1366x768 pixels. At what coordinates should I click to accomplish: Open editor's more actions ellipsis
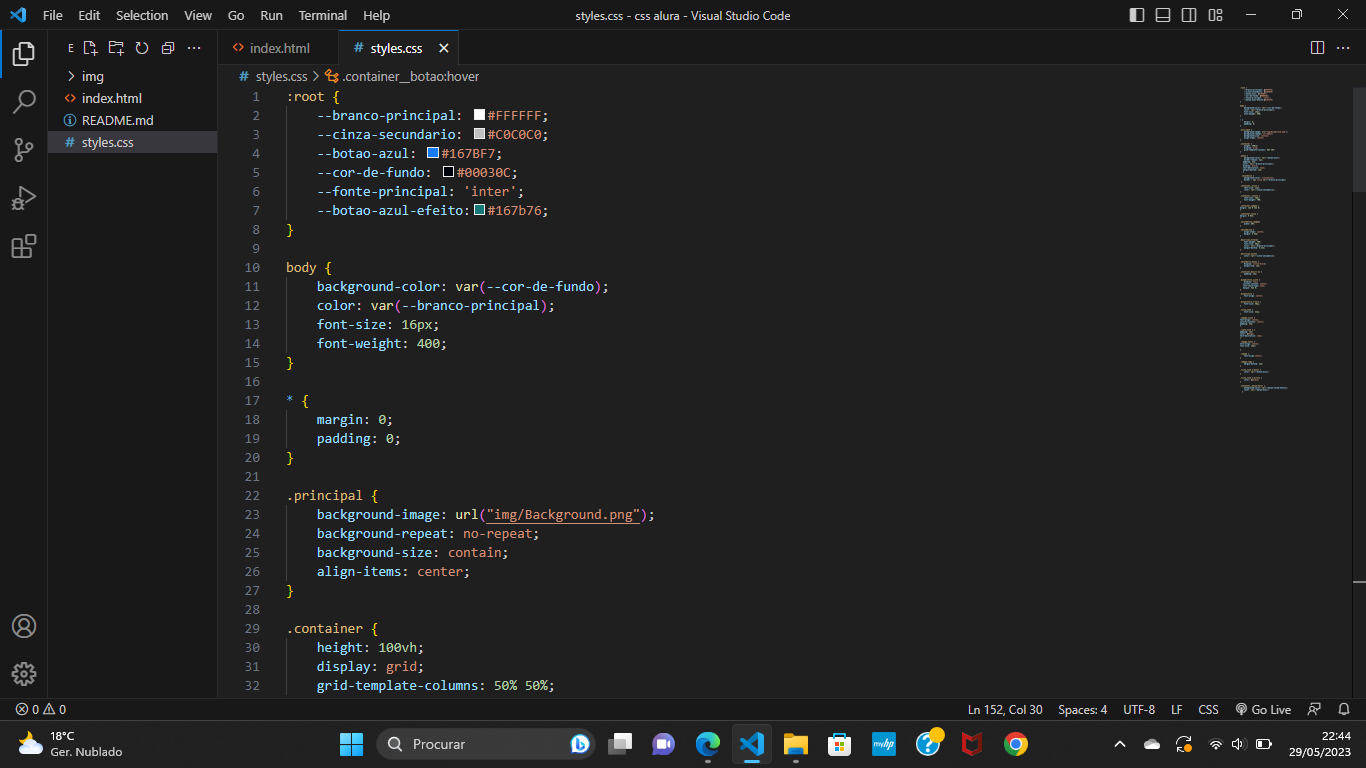1345,48
